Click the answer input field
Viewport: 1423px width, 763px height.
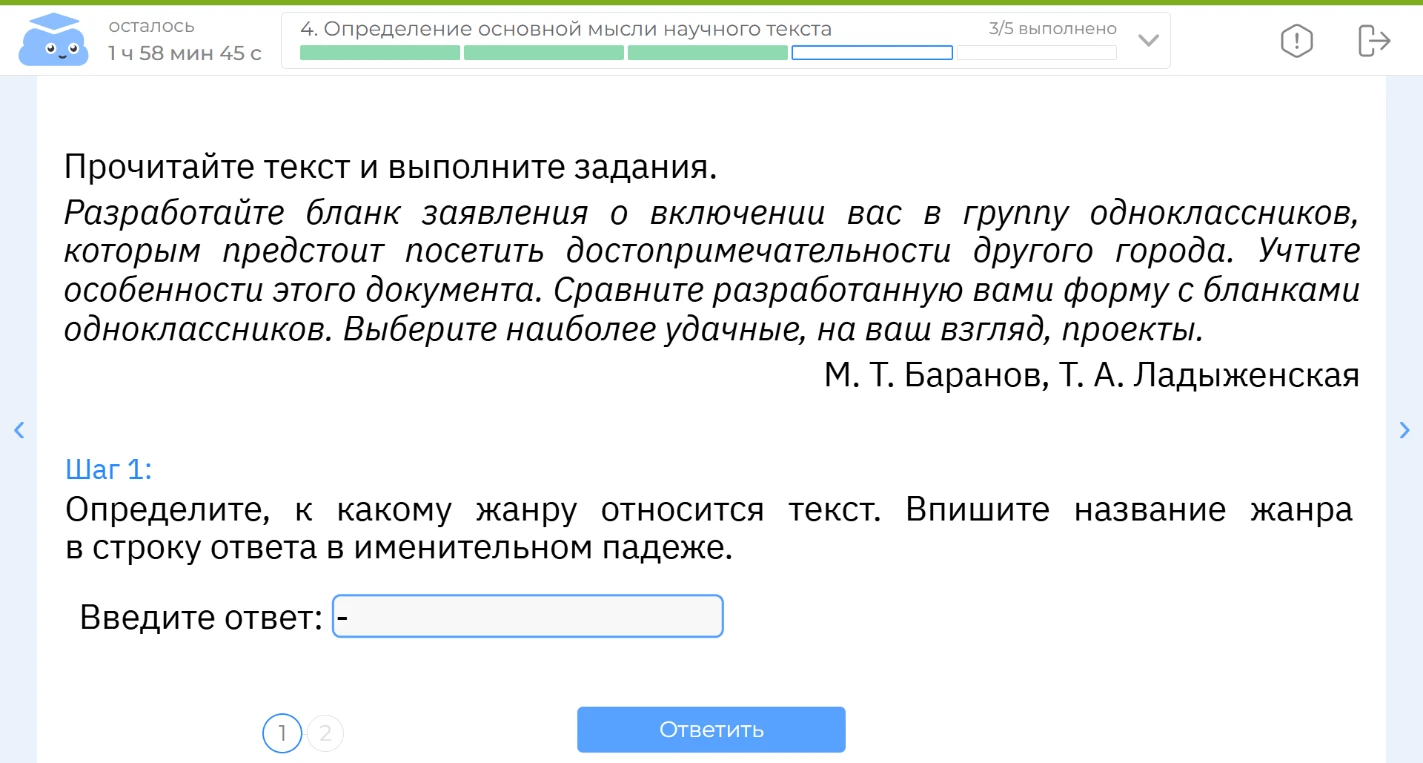[x=527, y=616]
